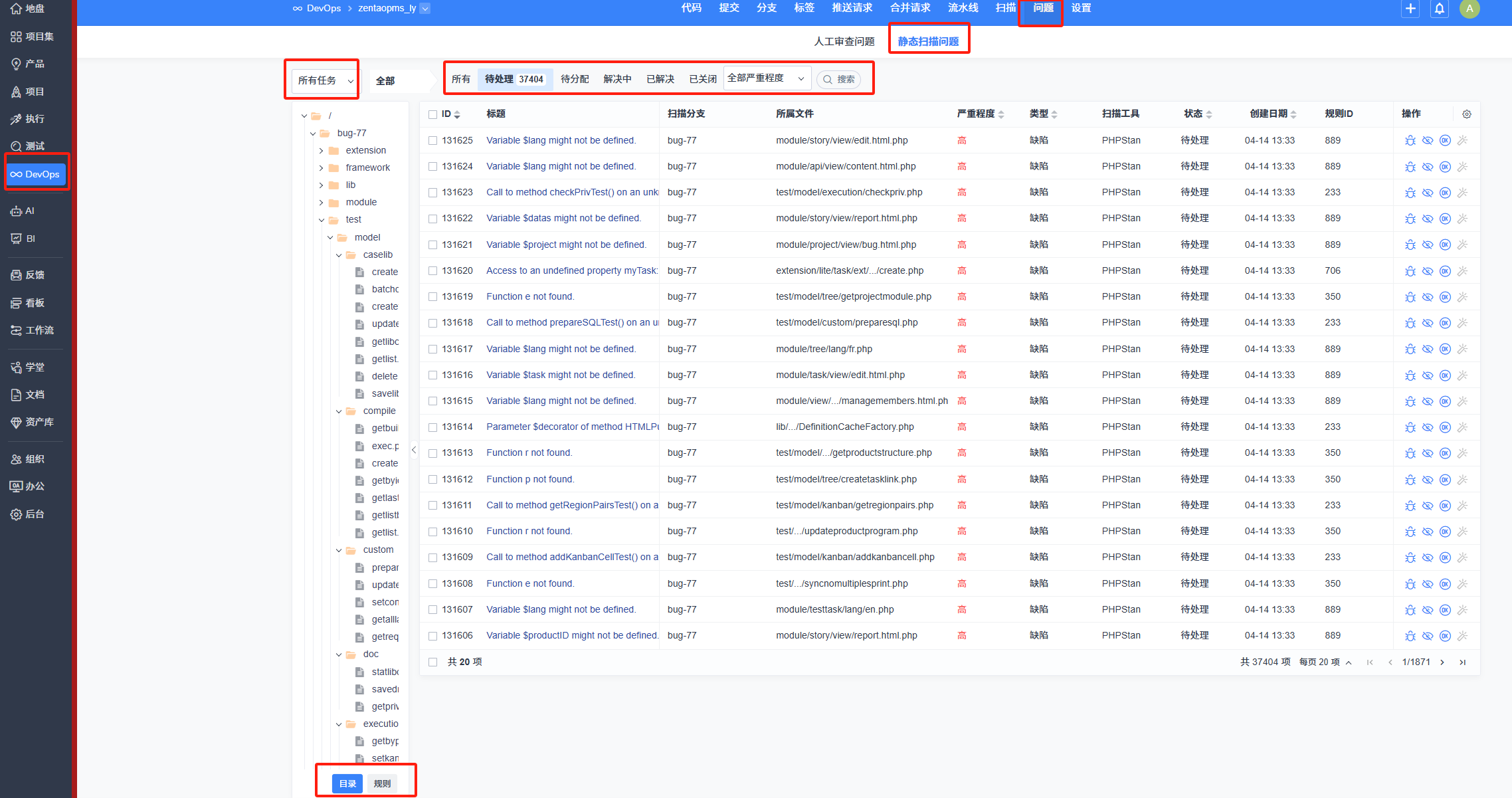
Task: Switch the tree to 规则 view
Action: [x=382, y=783]
